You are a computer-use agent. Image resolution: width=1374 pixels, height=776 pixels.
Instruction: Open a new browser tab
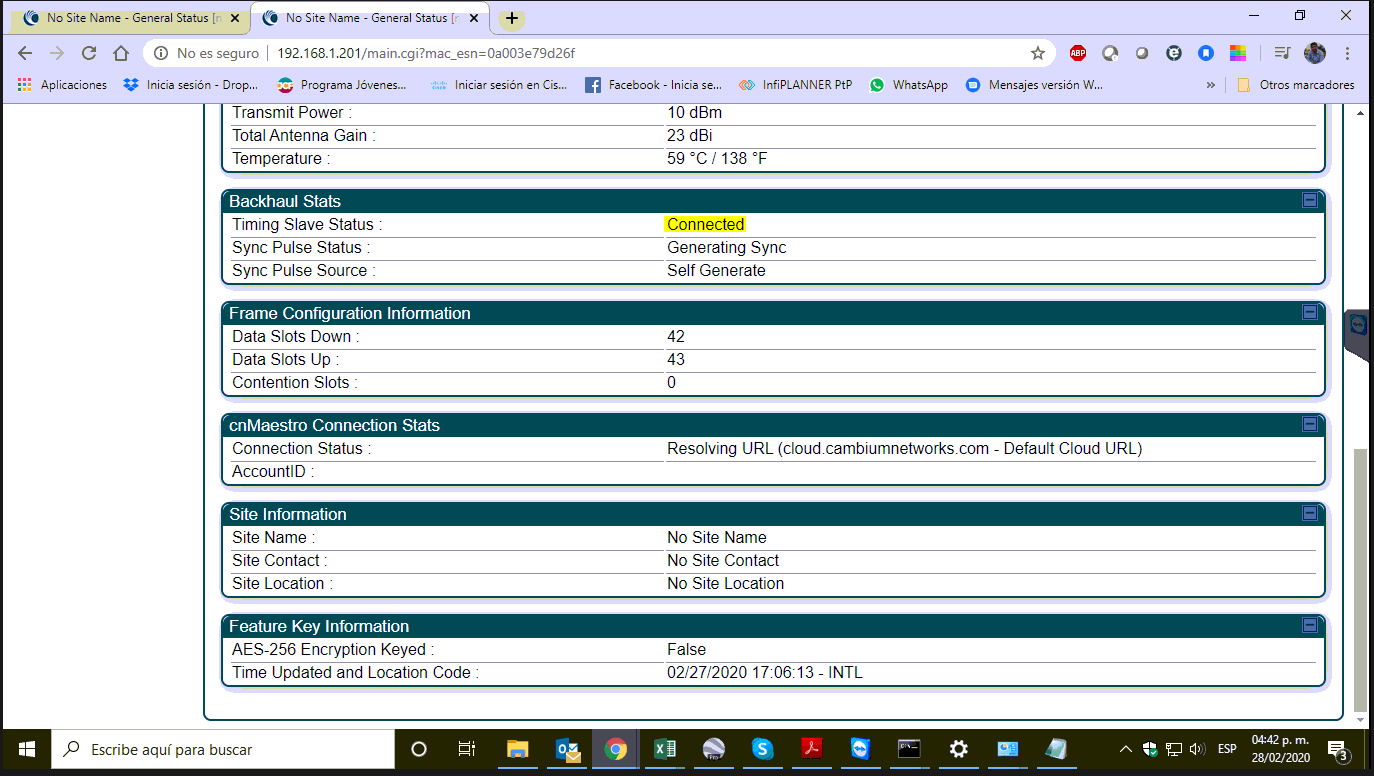512,18
